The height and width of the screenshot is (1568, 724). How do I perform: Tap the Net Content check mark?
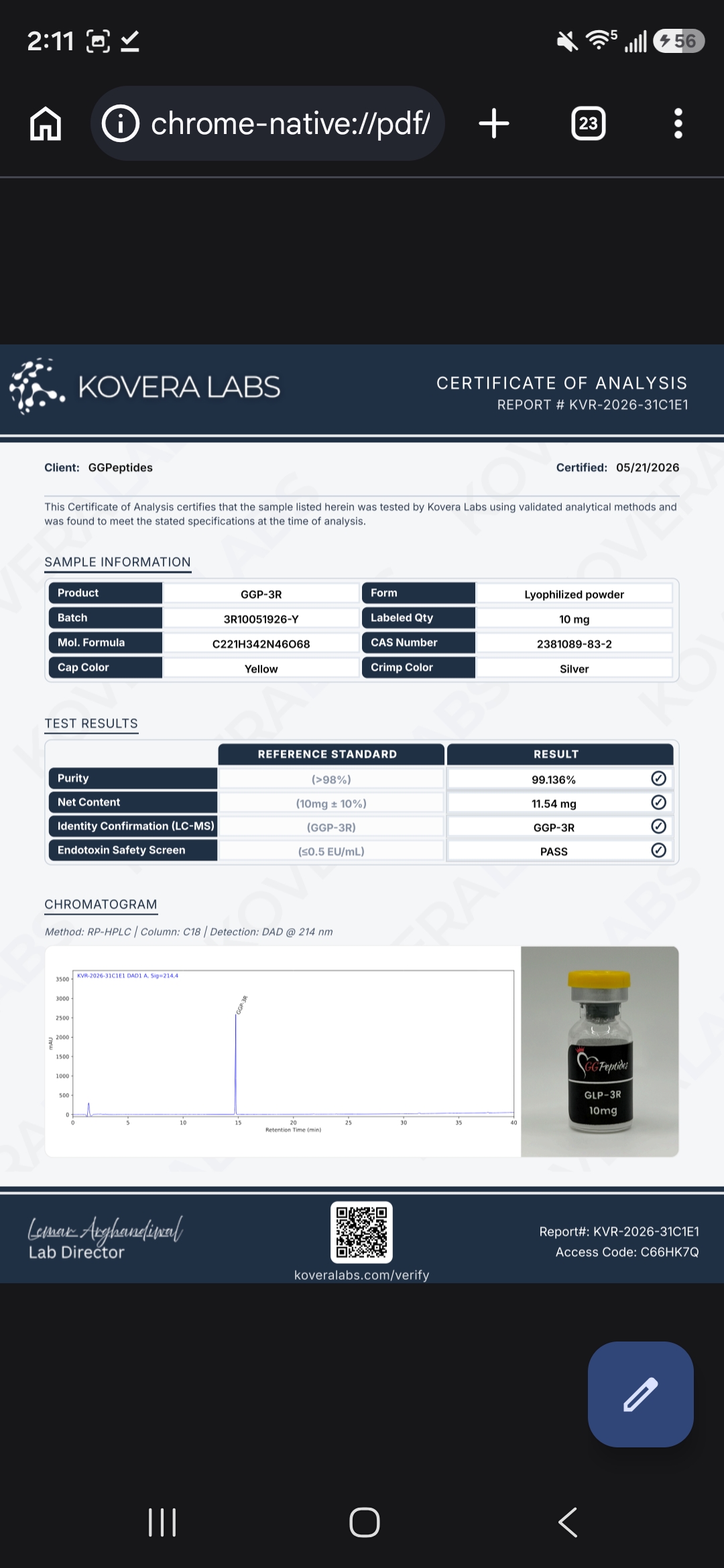coord(659,802)
